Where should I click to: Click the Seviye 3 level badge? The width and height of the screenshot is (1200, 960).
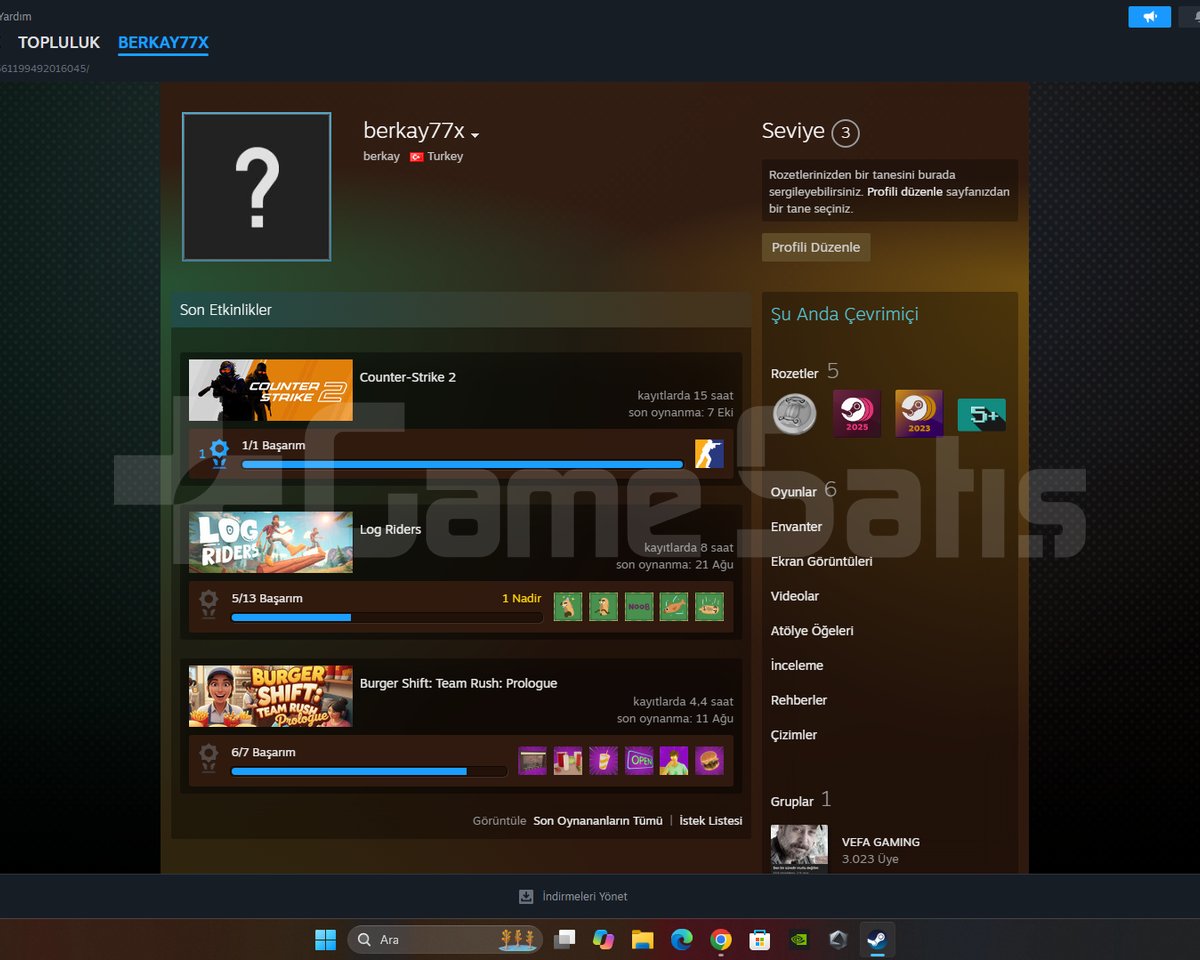pos(845,133)
